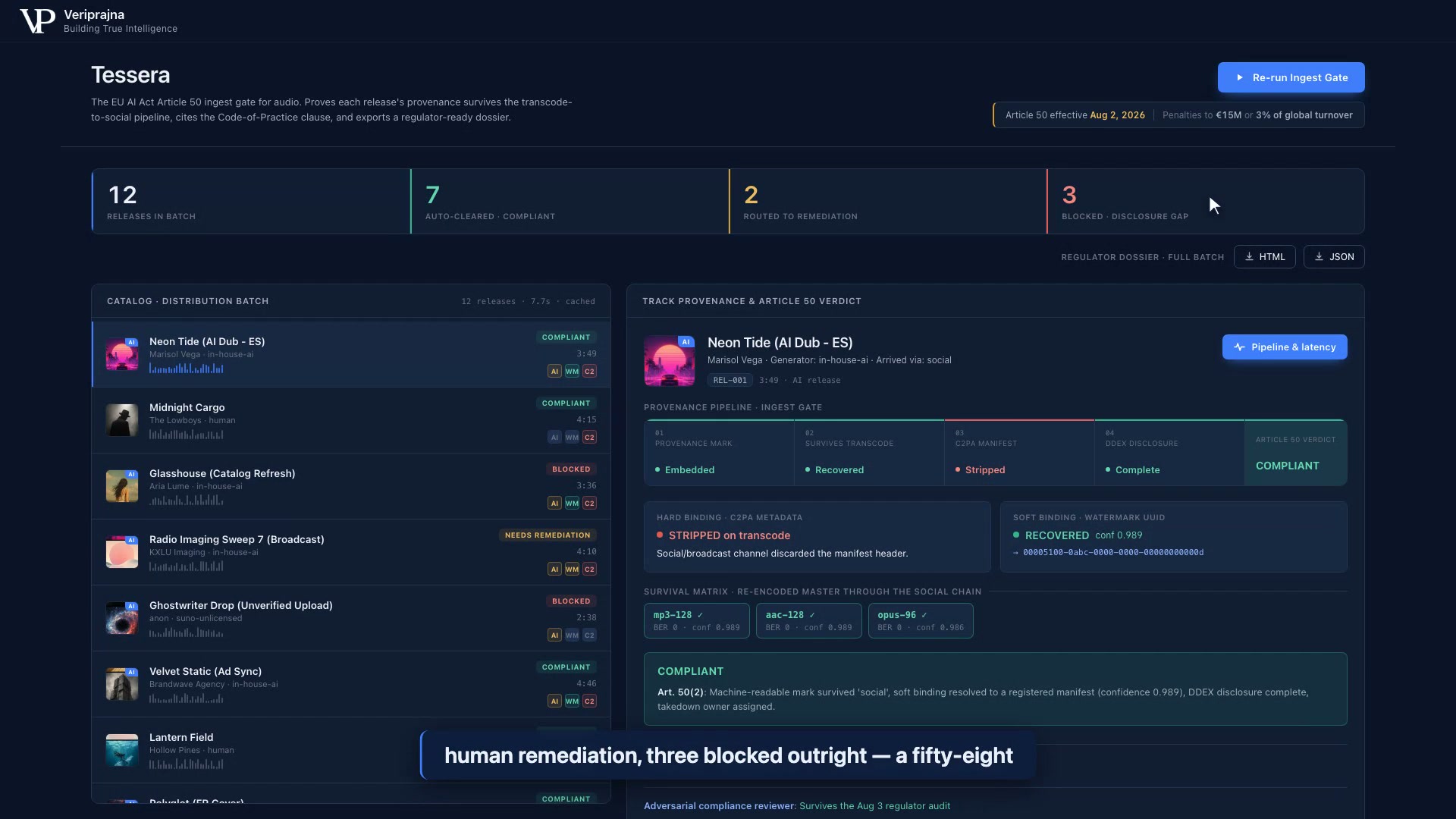Image resolution: width=1456 pixels, height=819 pixels.
Task: Click the Midnight Cargo cover thumbnail
Action: [122, 420]
